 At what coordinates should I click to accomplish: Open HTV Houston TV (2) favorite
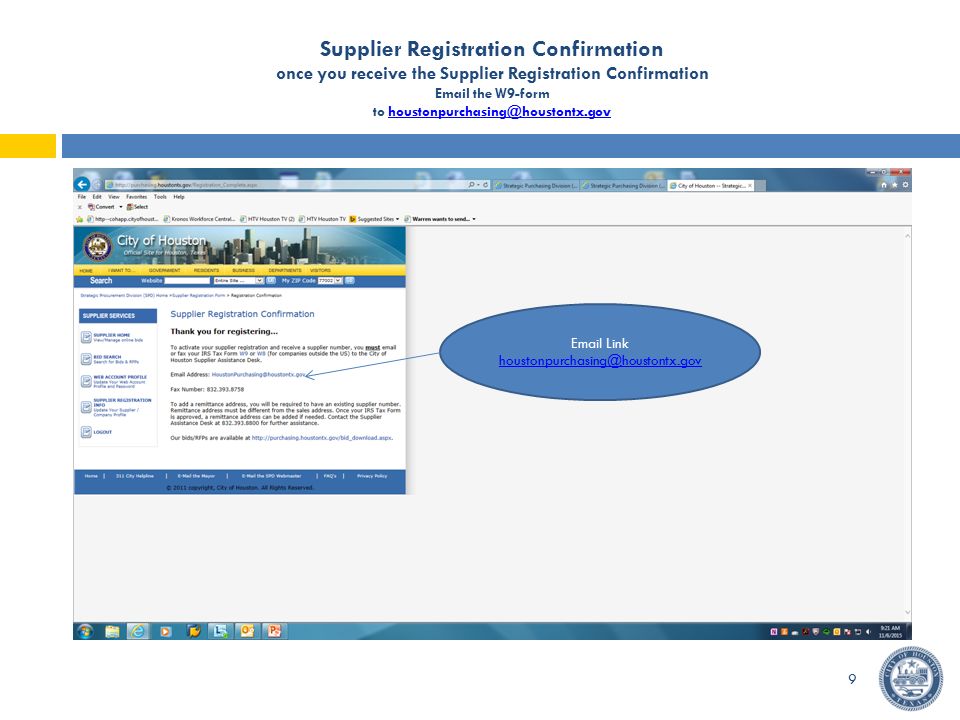pos(268,219)
